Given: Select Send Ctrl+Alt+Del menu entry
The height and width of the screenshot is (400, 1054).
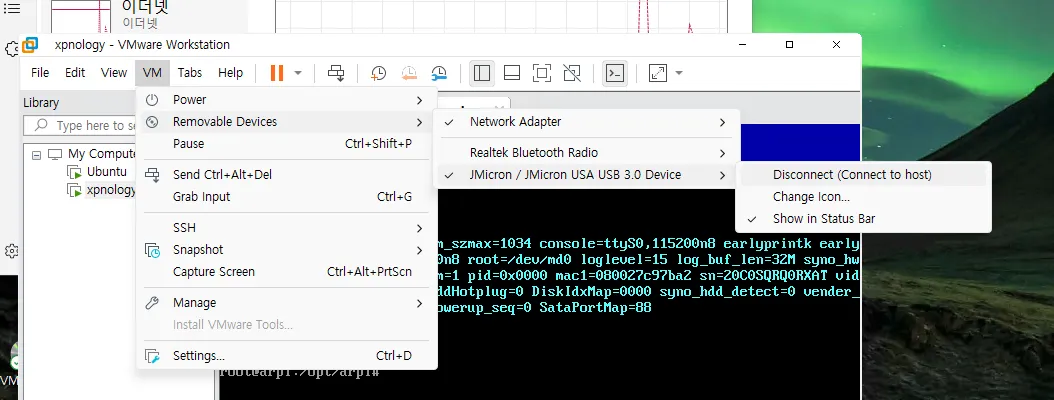Looking at the screenshot, I should pos(286,175).
